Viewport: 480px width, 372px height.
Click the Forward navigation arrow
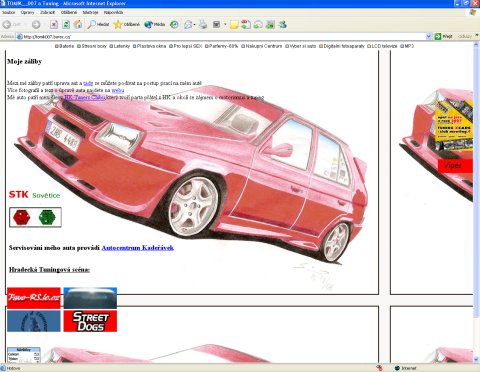[x=36, y=24]
